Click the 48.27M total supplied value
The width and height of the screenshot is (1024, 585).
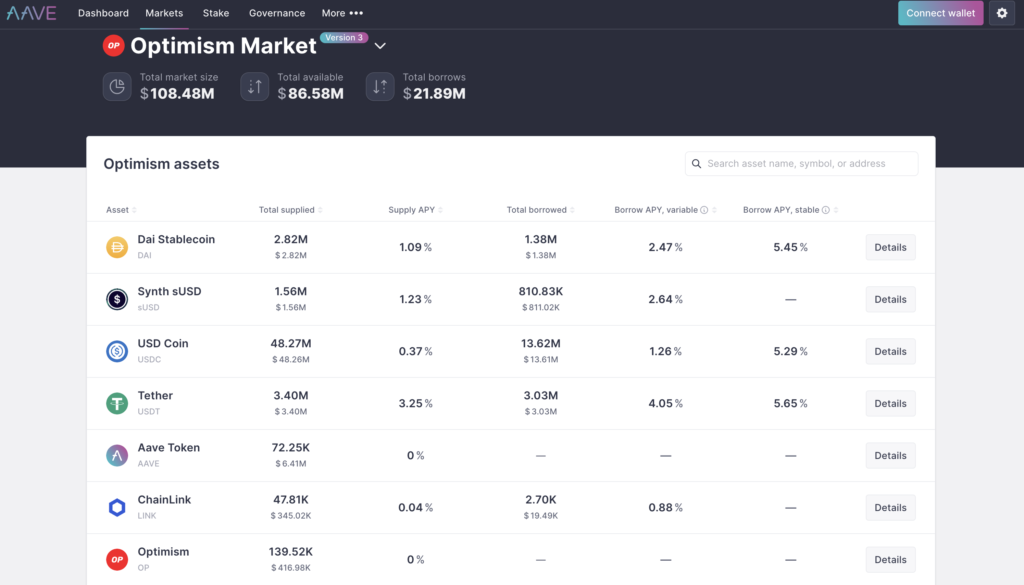pyautogui.click(x=291, y=343)
